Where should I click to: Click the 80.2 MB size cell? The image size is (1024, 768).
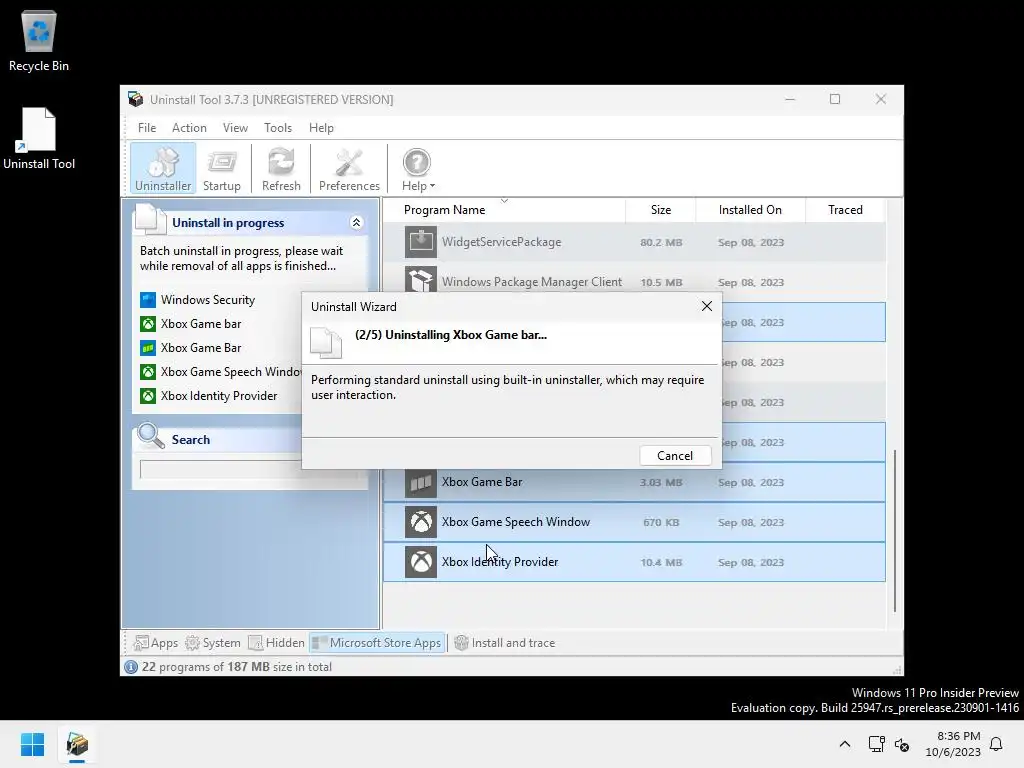[661, 242]
